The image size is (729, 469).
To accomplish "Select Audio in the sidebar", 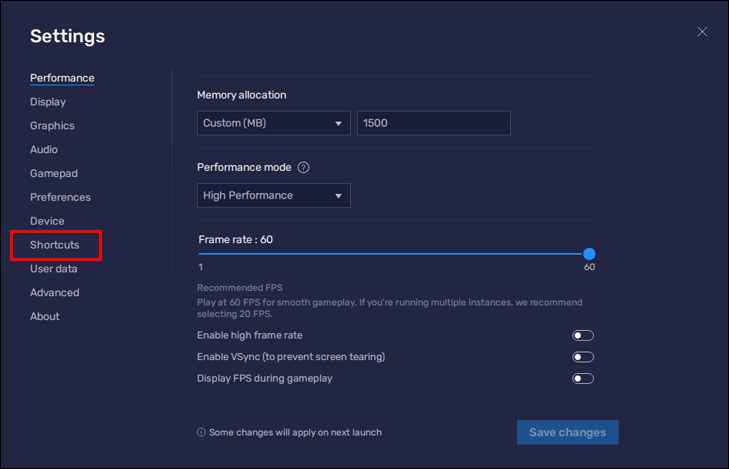I will pyautogui.click(x=44, y=150).
